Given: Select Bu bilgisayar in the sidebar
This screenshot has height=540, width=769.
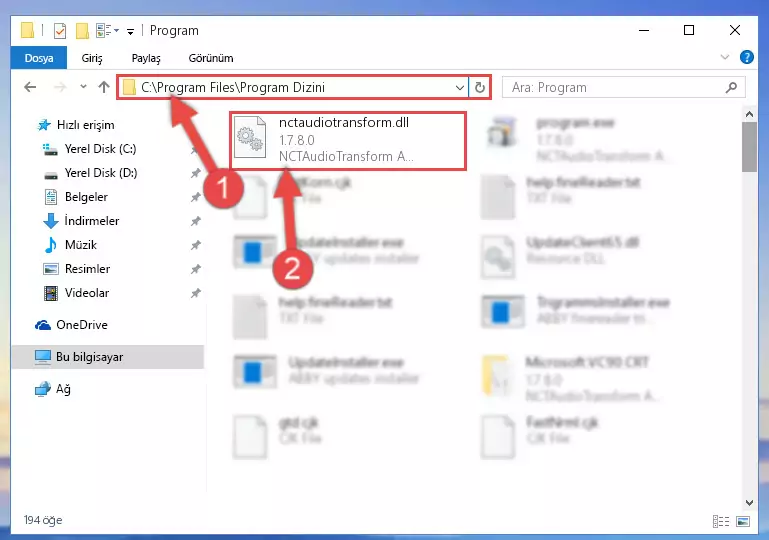Looking at the screenshot, I should coord(107,357).
